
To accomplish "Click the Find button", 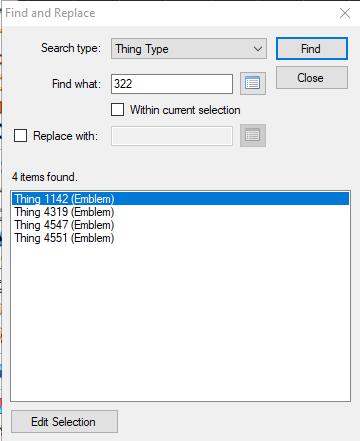I will click(312, 49).
